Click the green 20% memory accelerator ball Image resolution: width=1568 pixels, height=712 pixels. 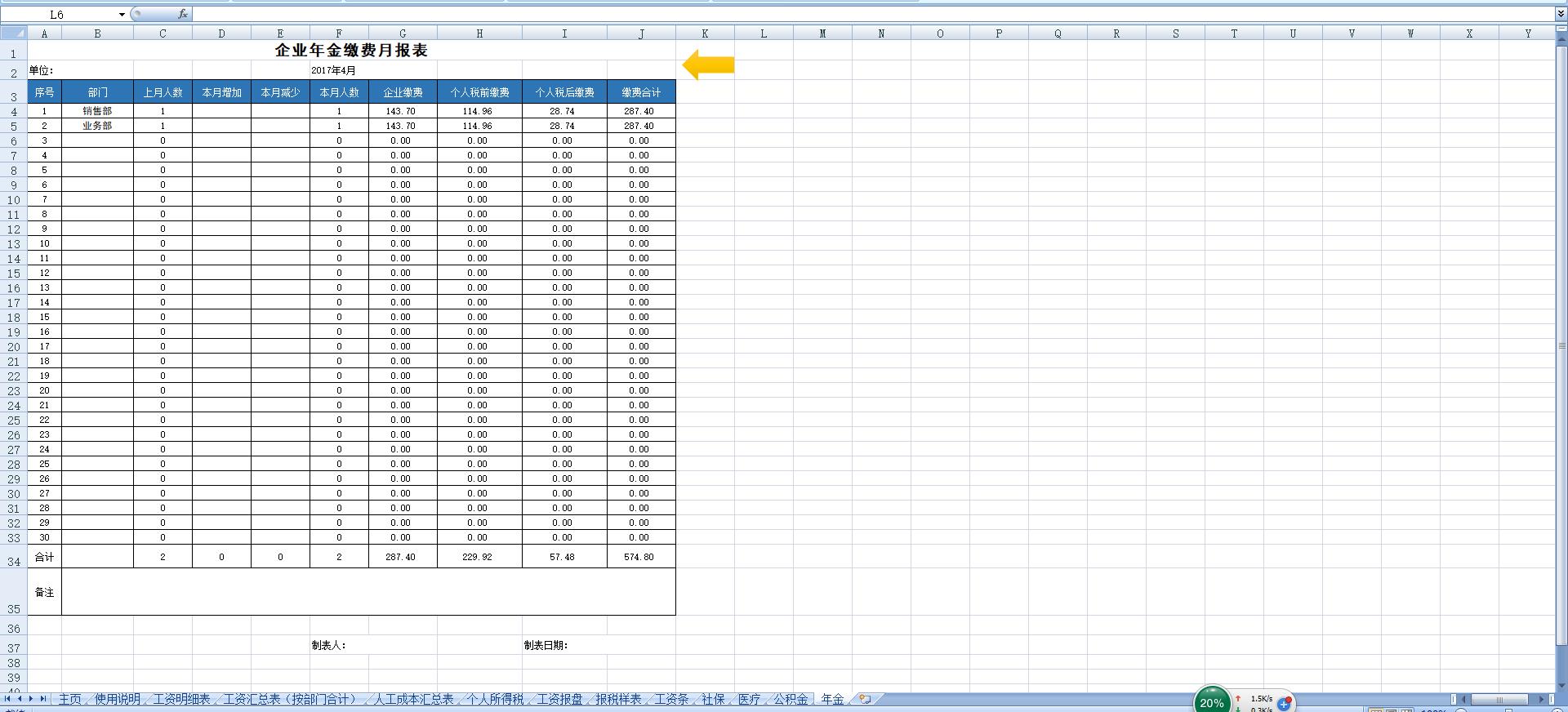tap(1211, 701)
